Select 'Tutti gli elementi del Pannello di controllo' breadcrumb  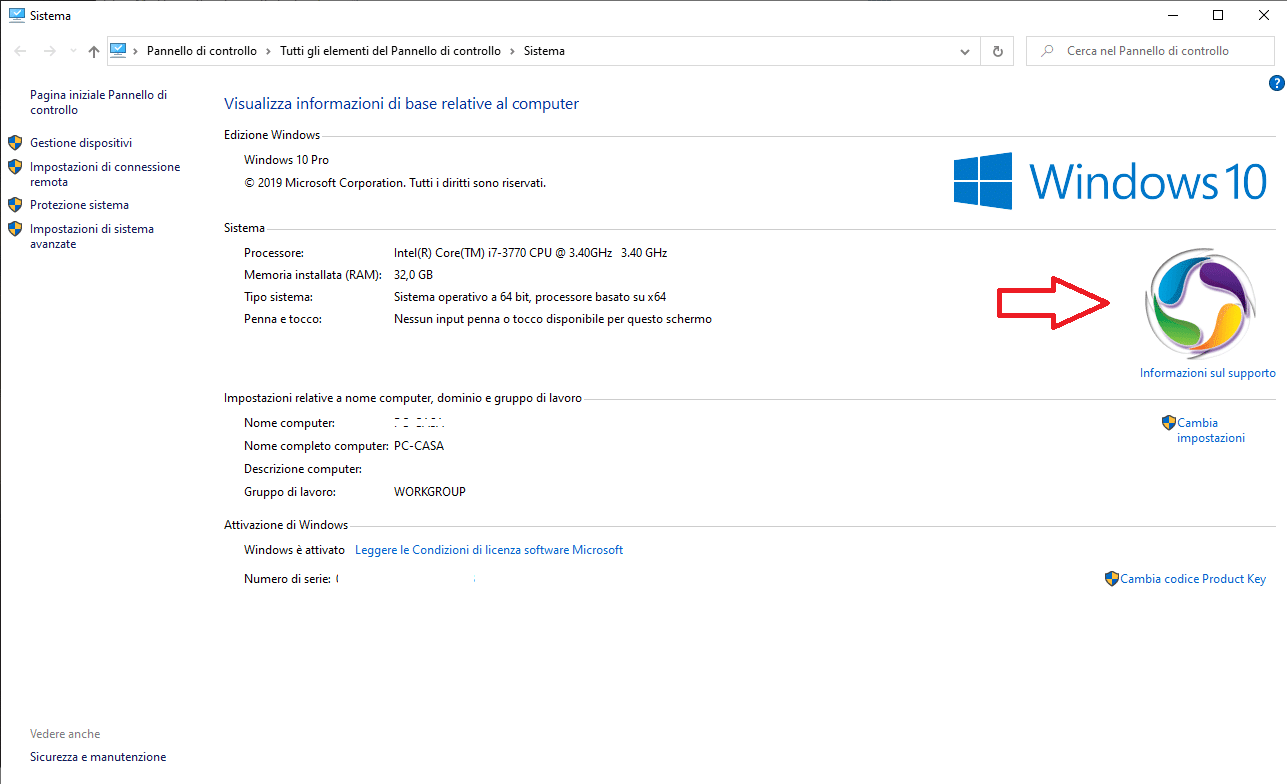pyautogui.click(x=390, y=51)
